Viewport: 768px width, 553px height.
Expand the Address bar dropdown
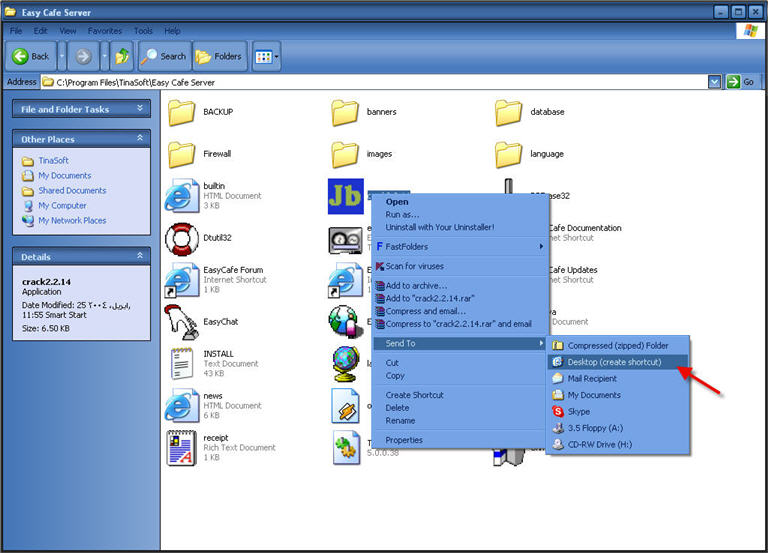(x=715, y=82)
